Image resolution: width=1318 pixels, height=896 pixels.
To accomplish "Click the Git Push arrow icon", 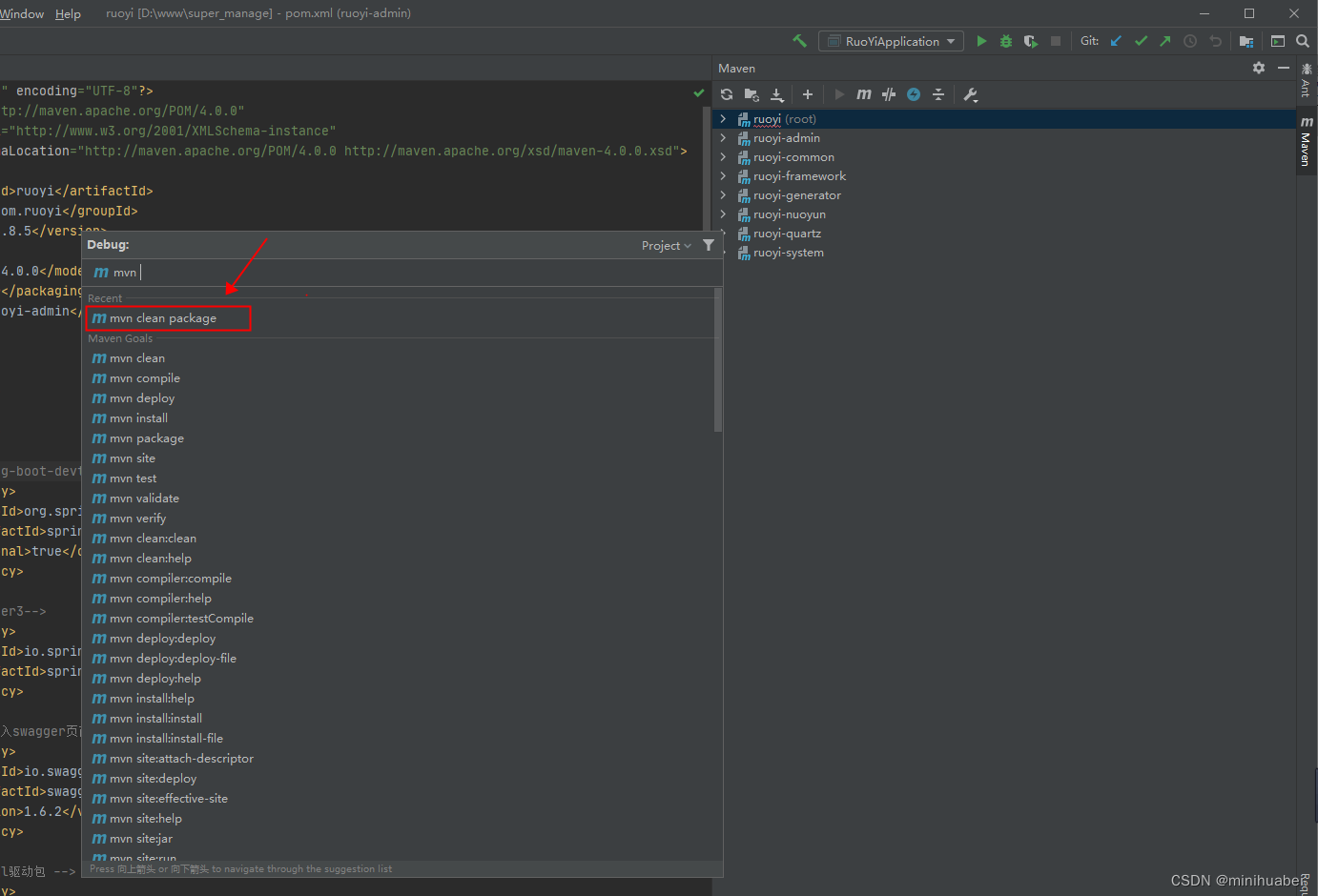I will 1165,41.
